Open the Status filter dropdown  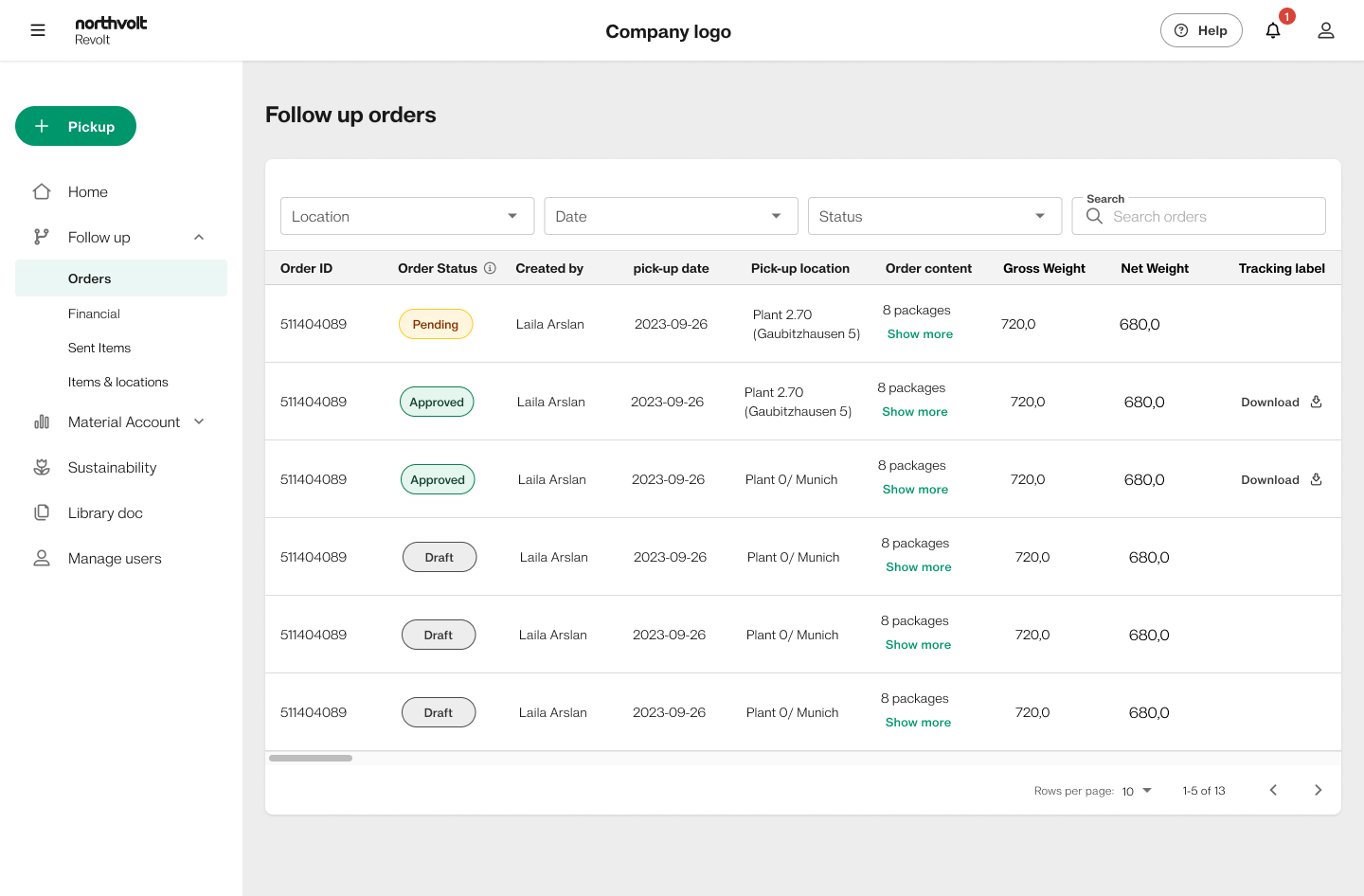(934, 216)
